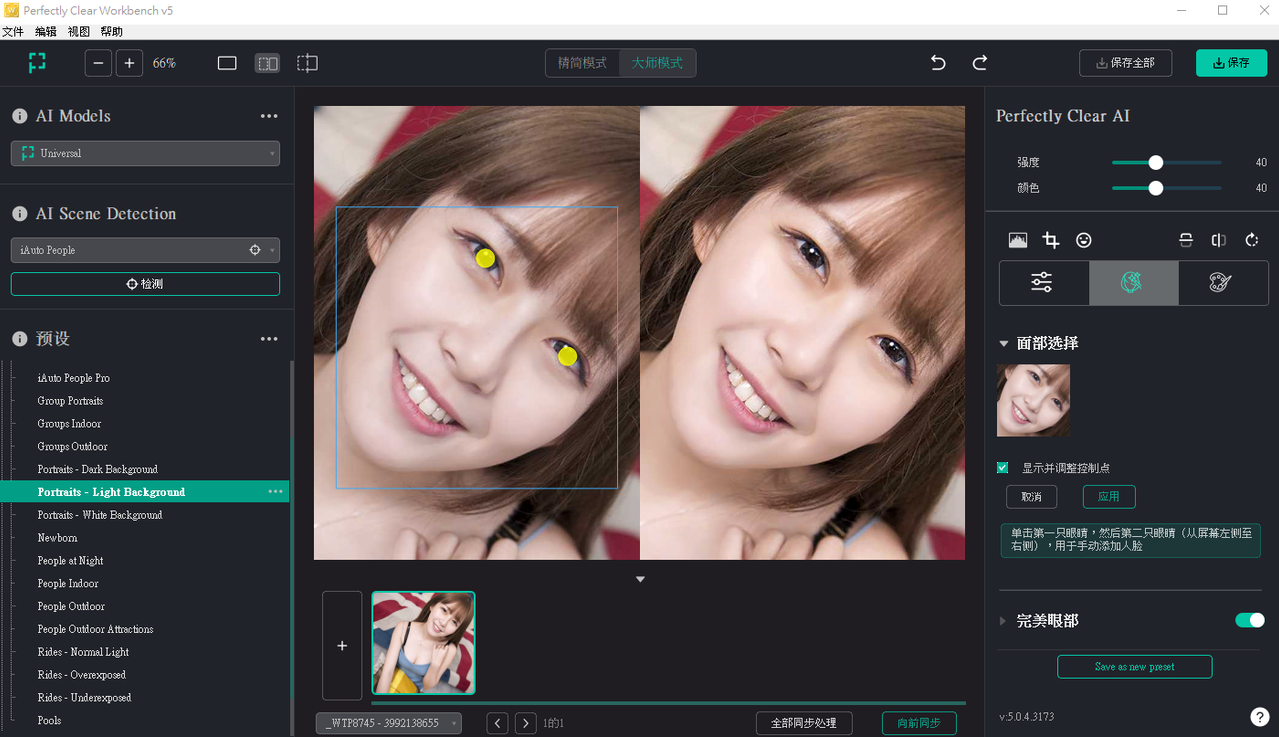Switch to split side-by-side view icon
1279x737 pixels.
click(x=267, y=63)
